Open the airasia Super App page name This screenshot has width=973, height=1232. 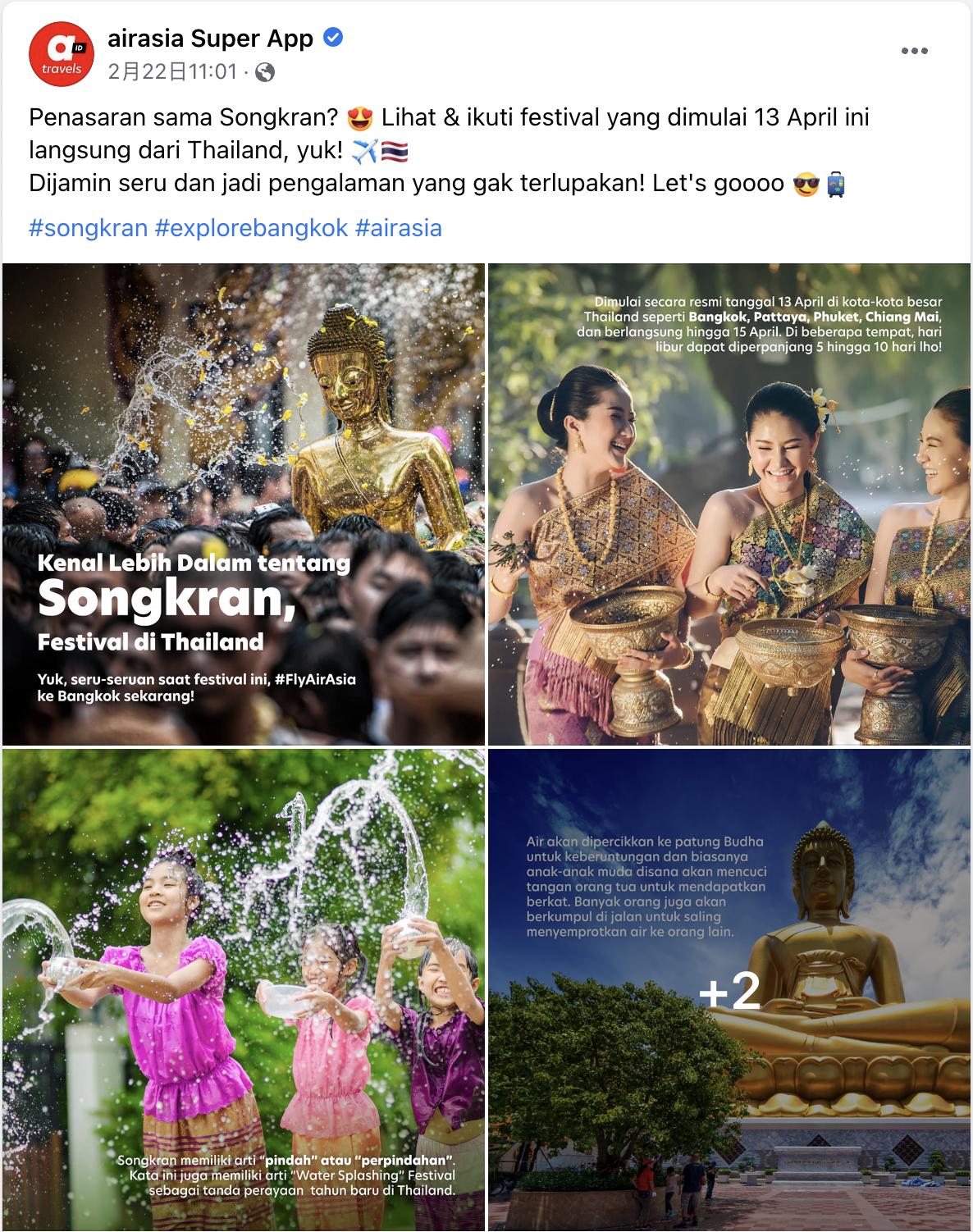(211, 38)
